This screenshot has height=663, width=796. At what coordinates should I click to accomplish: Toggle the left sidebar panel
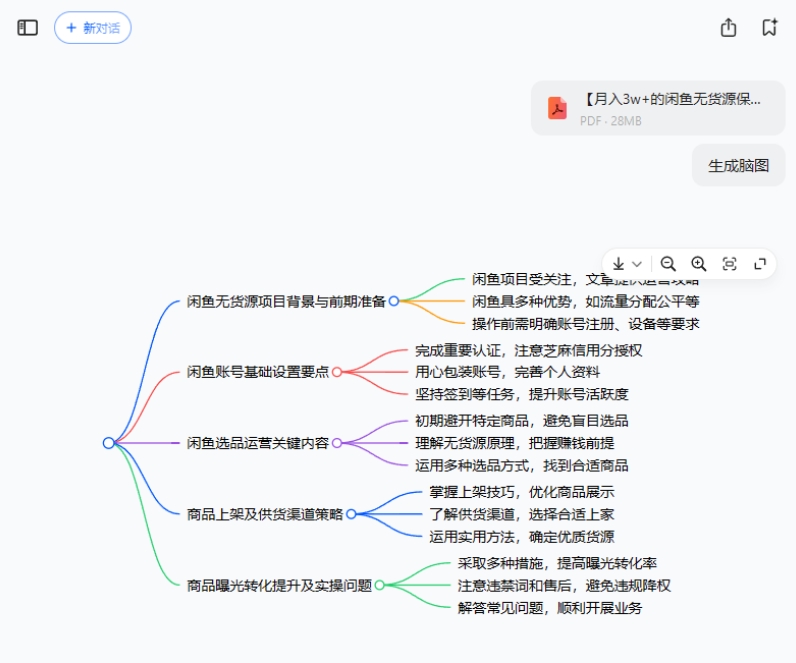[28, 28]
